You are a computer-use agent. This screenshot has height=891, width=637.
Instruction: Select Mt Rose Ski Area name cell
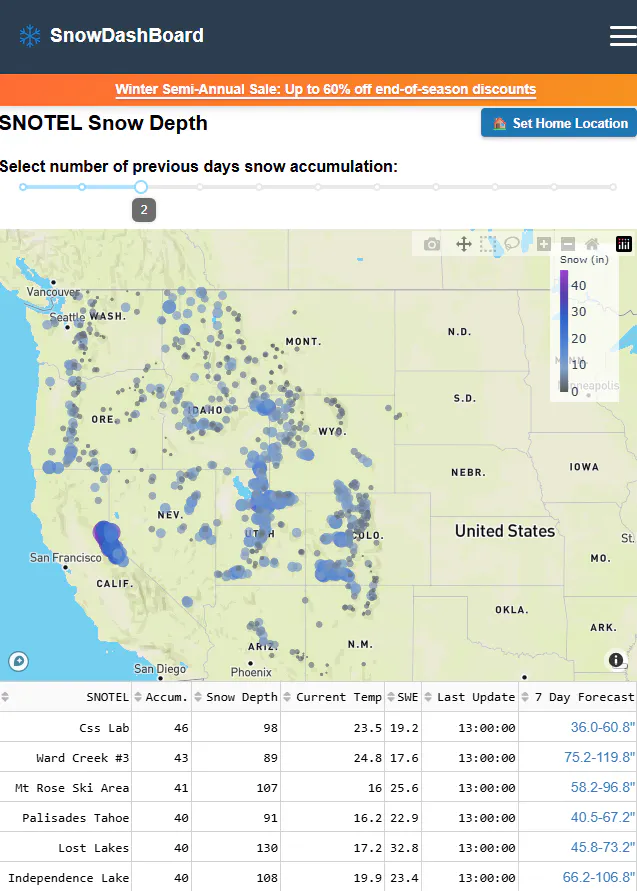point(66,788)
